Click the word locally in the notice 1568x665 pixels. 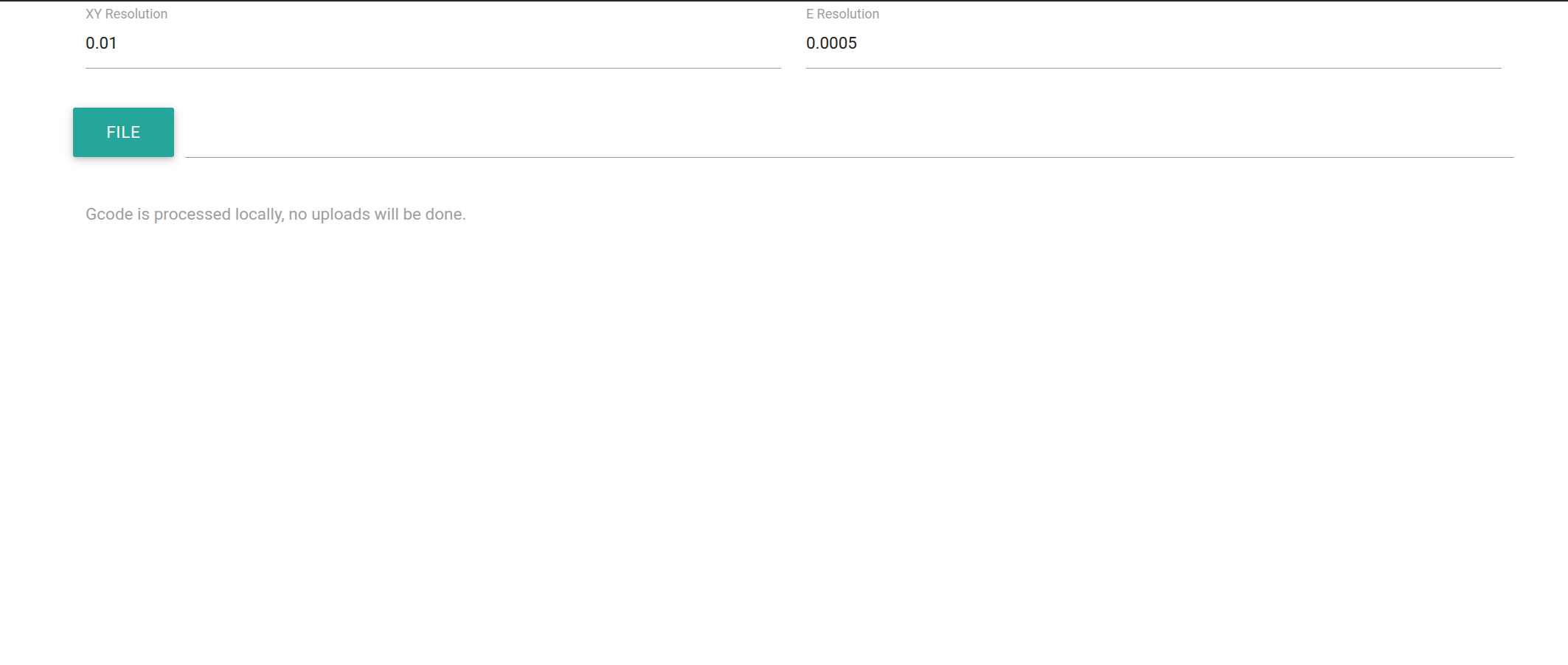pyautogui.click(x=259, y=215)
